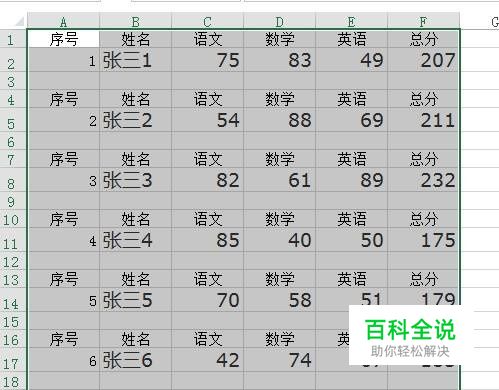Click the total score 207

click(x=423, y=60)
